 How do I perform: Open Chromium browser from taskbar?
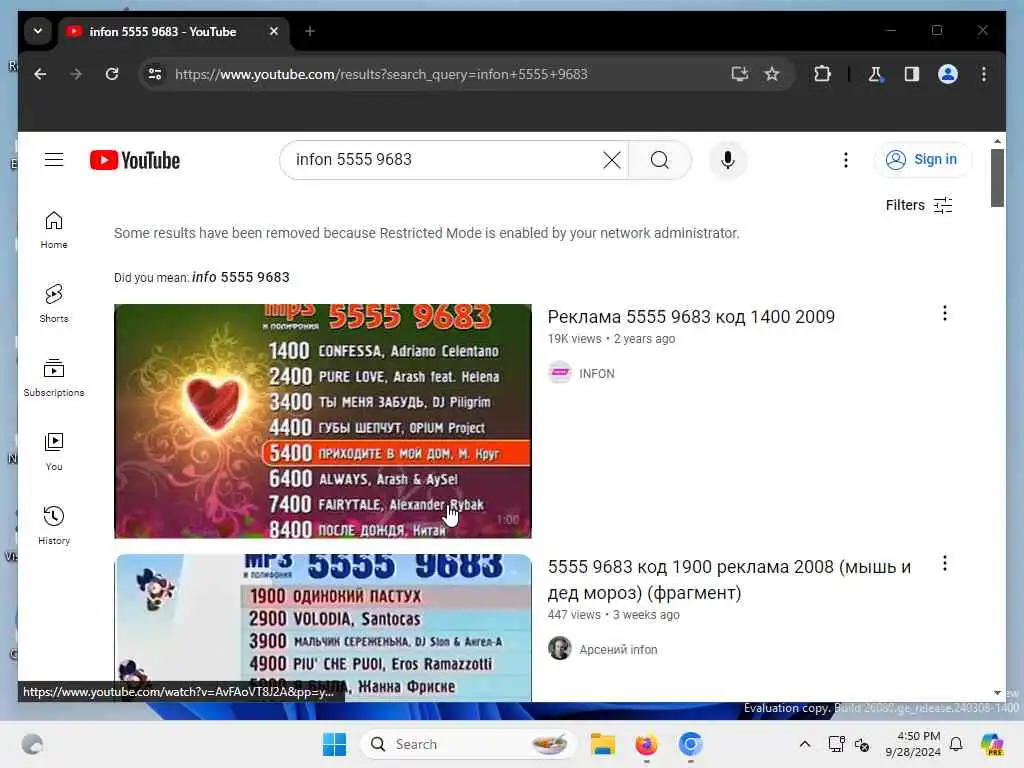[x=690, y=744]
